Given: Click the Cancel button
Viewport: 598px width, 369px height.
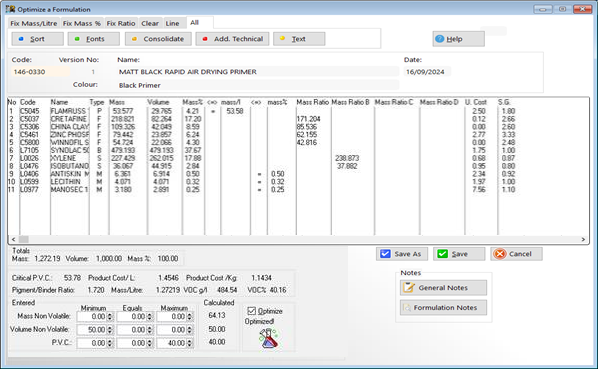Looking at the screenshot, I should [x=516, y=254].
